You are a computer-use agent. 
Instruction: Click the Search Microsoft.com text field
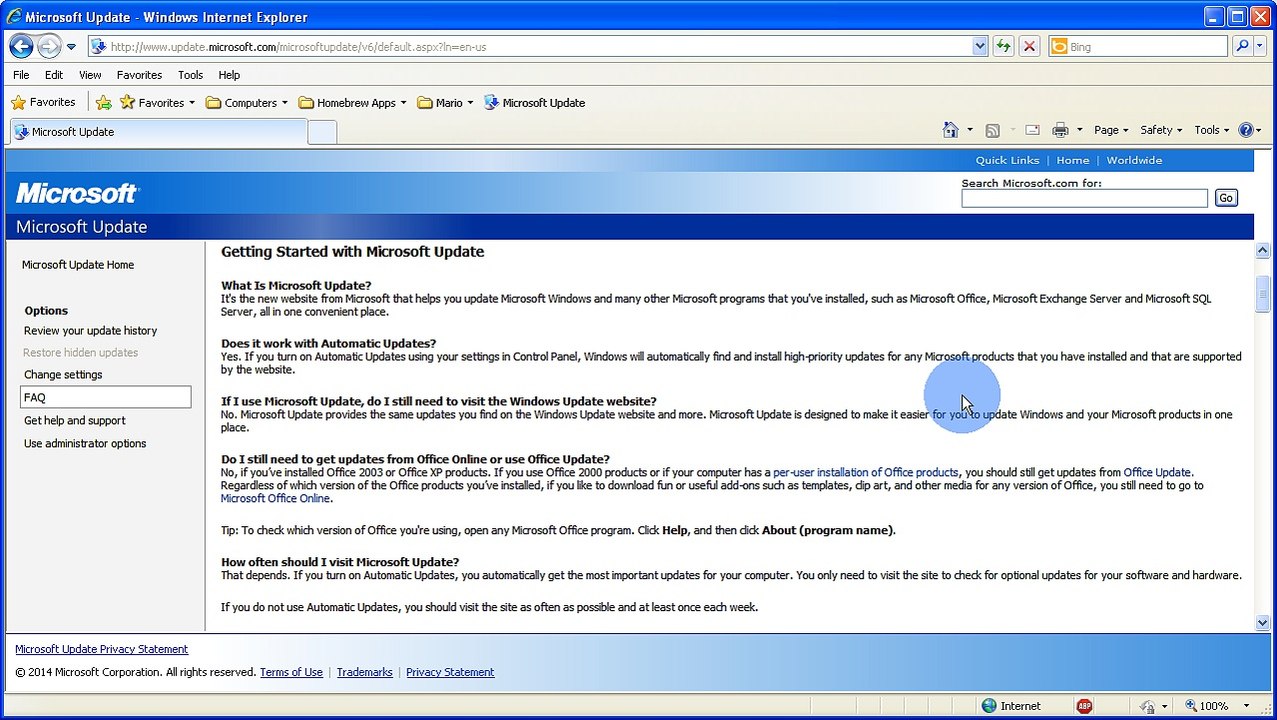[x=1084, y=198]
